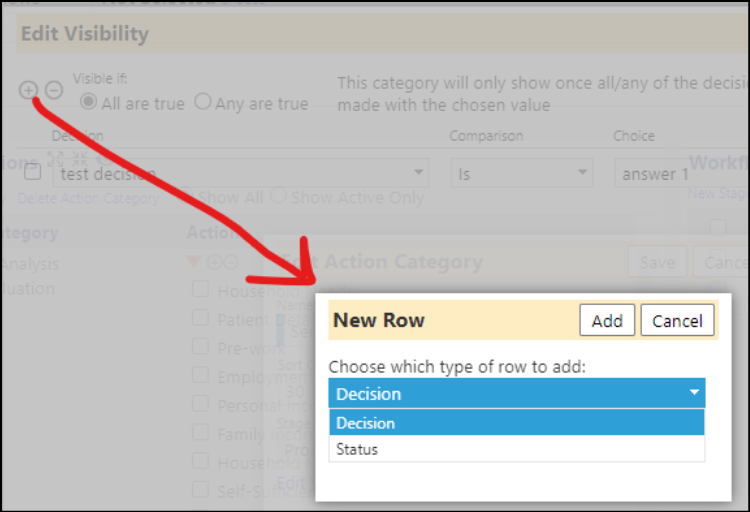Click the add row plus icon
The height and width of the screenshot is (512, 750).
tap(29, 90)
